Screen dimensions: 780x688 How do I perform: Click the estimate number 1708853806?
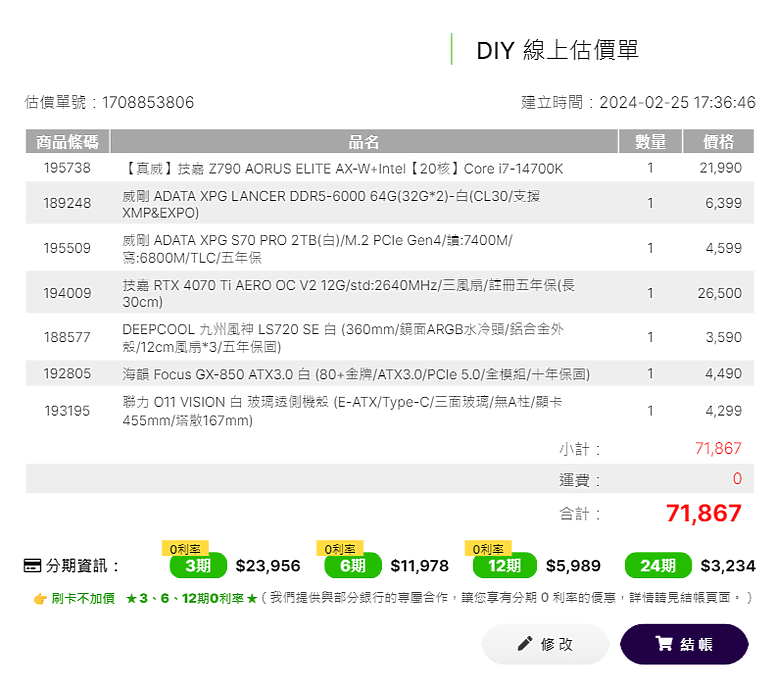pyautogui.click(x=148, y=102)
